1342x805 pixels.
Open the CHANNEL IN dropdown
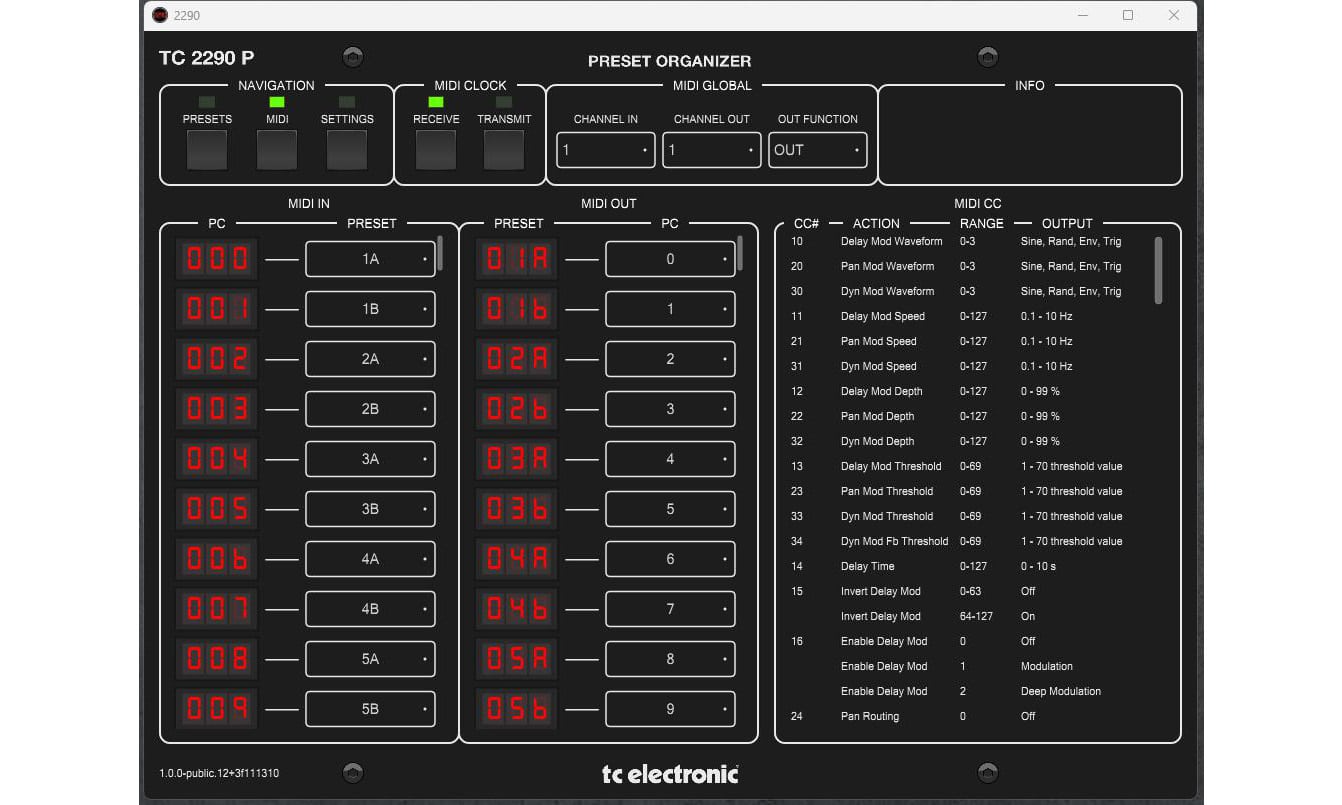[x=605, y=150]
